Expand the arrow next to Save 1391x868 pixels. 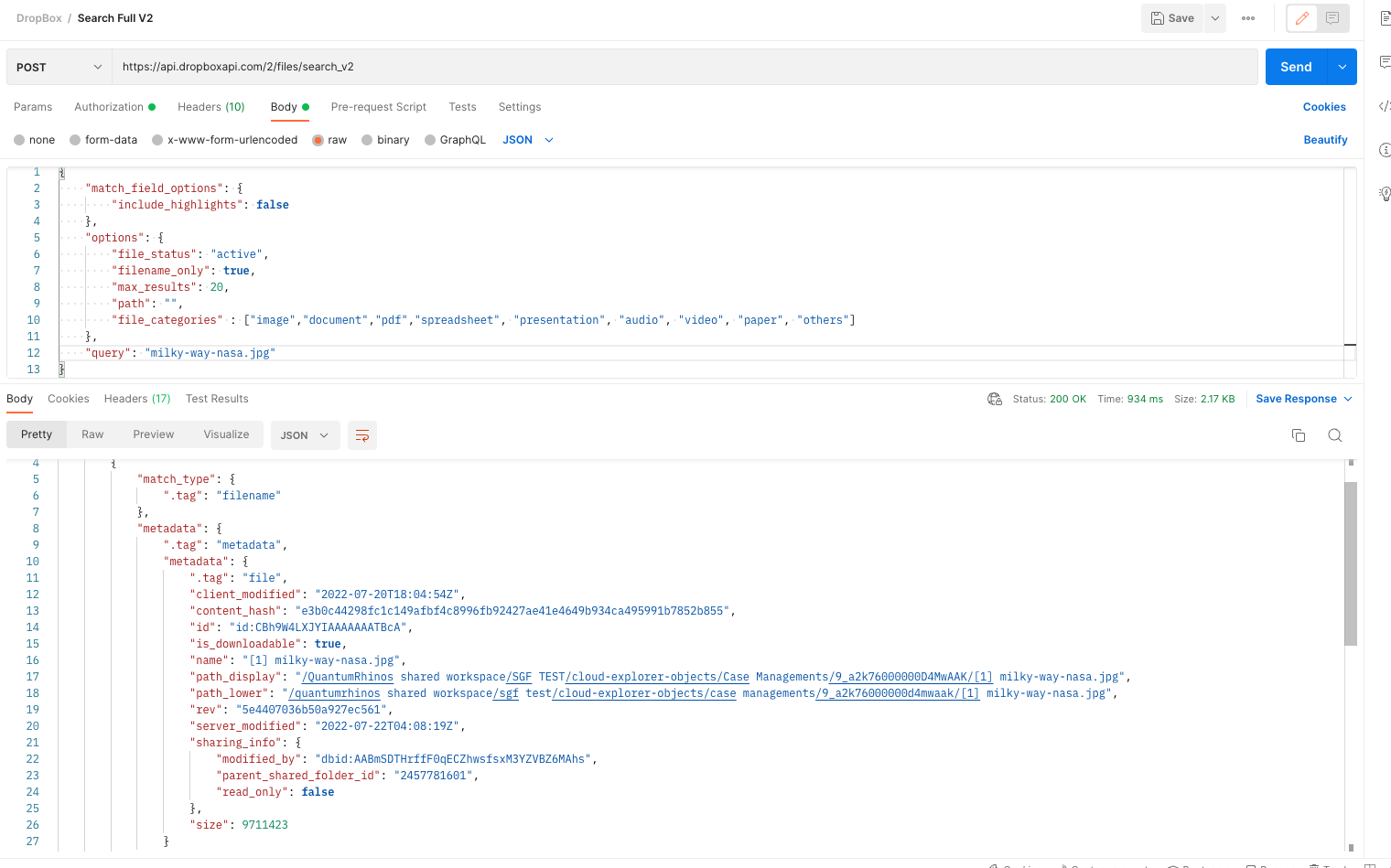1215,18
